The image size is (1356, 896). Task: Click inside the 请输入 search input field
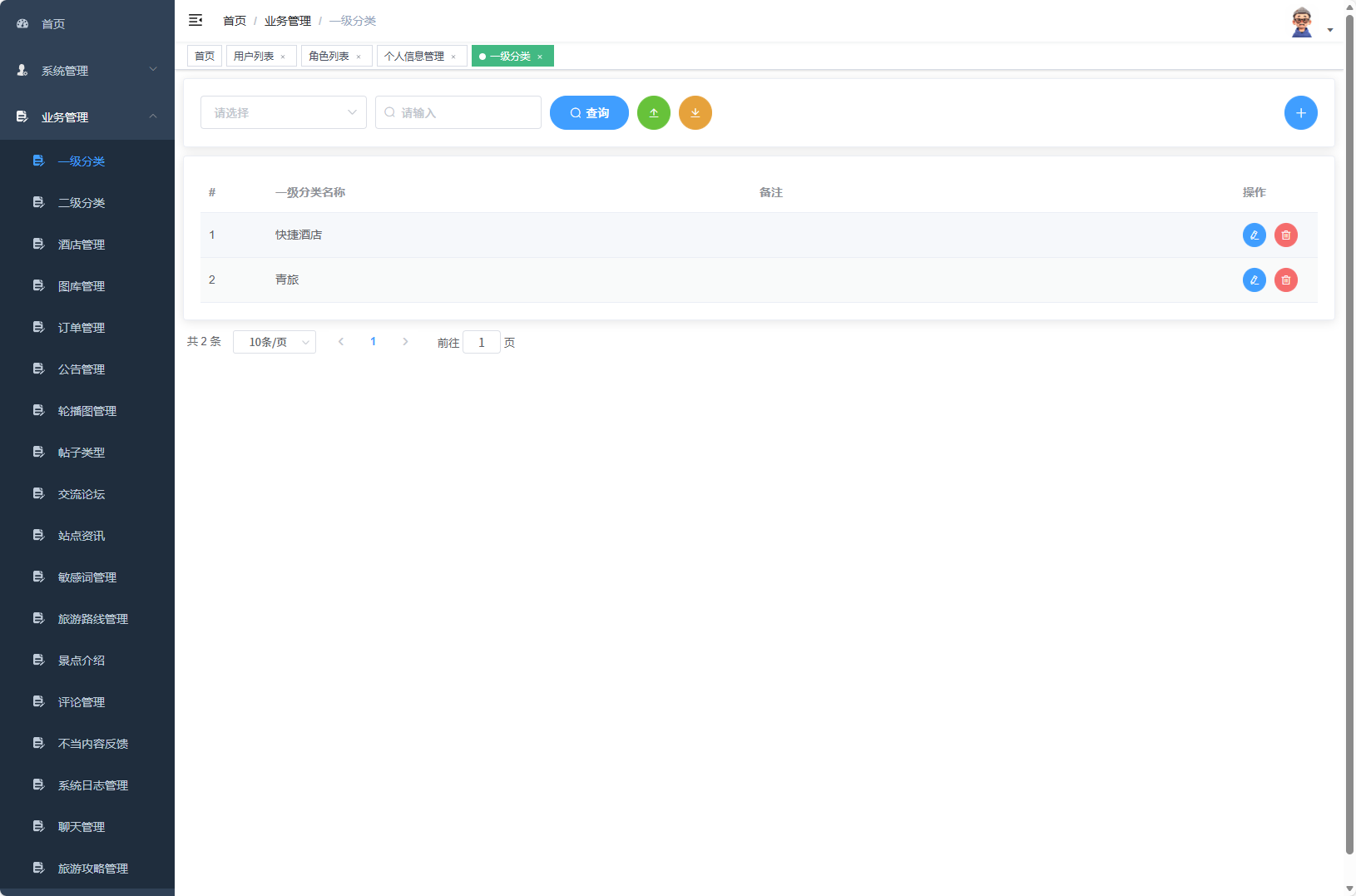click(x=458, y=112)
